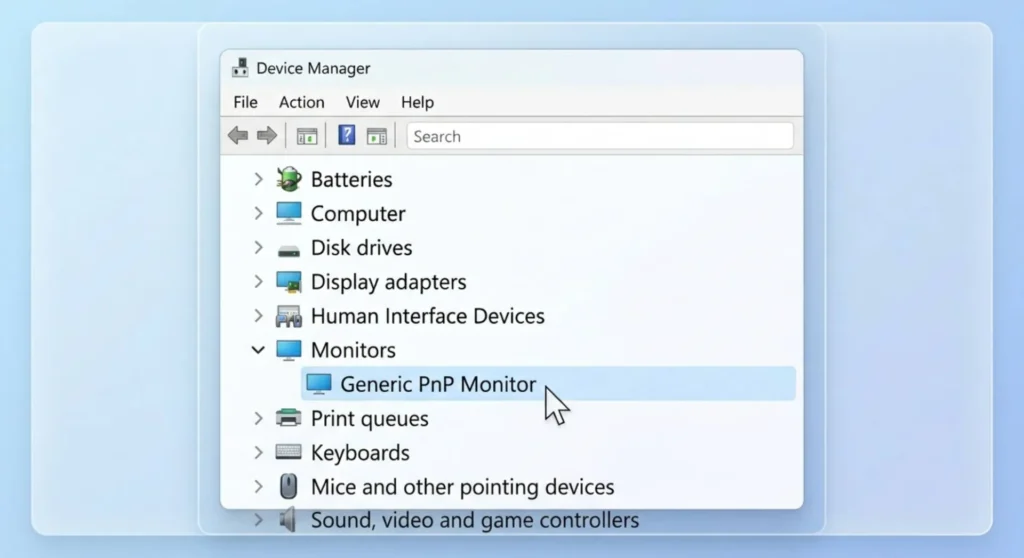The width and height of the screenshot is (1024, 558).
Task: Expand the Human Interface Devices node
Action: click(x=259, y=316)
